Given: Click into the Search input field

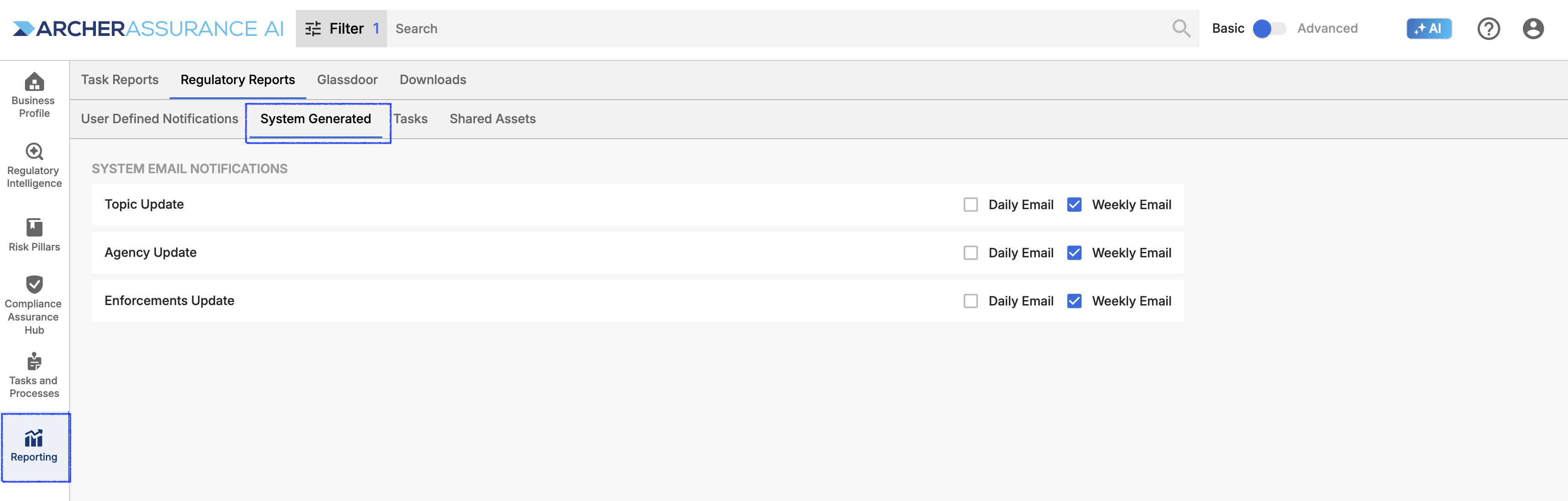Looking at the screenshot, I should [x=779, y=29].
